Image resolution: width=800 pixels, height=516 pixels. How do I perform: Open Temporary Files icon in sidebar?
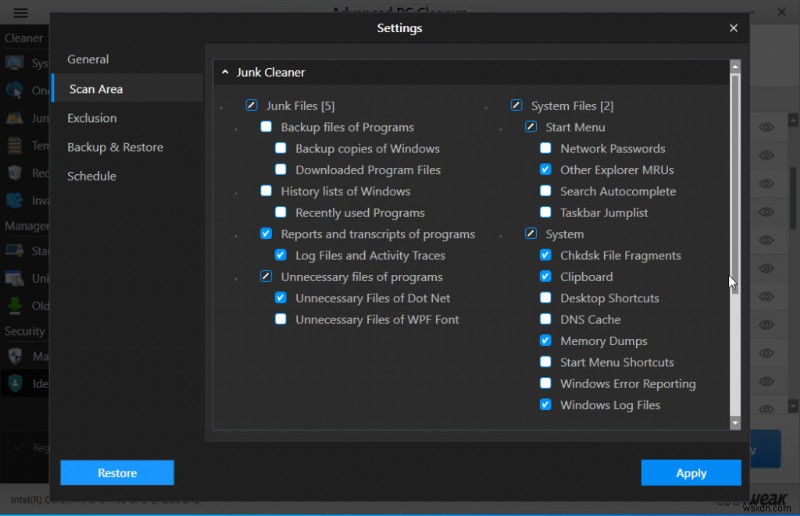click(x=14, y=145)
